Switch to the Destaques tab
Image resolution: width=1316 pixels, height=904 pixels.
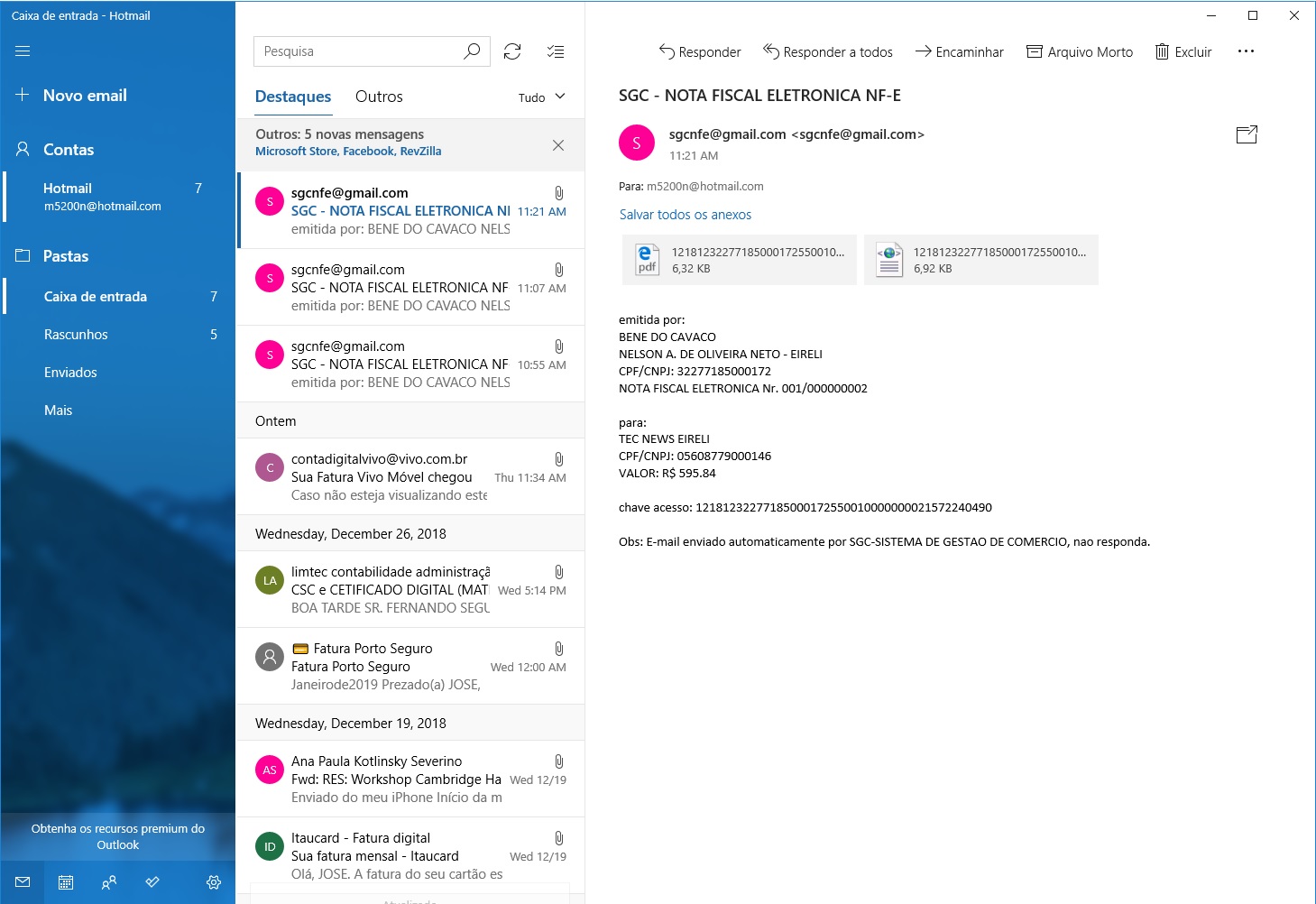293,97
